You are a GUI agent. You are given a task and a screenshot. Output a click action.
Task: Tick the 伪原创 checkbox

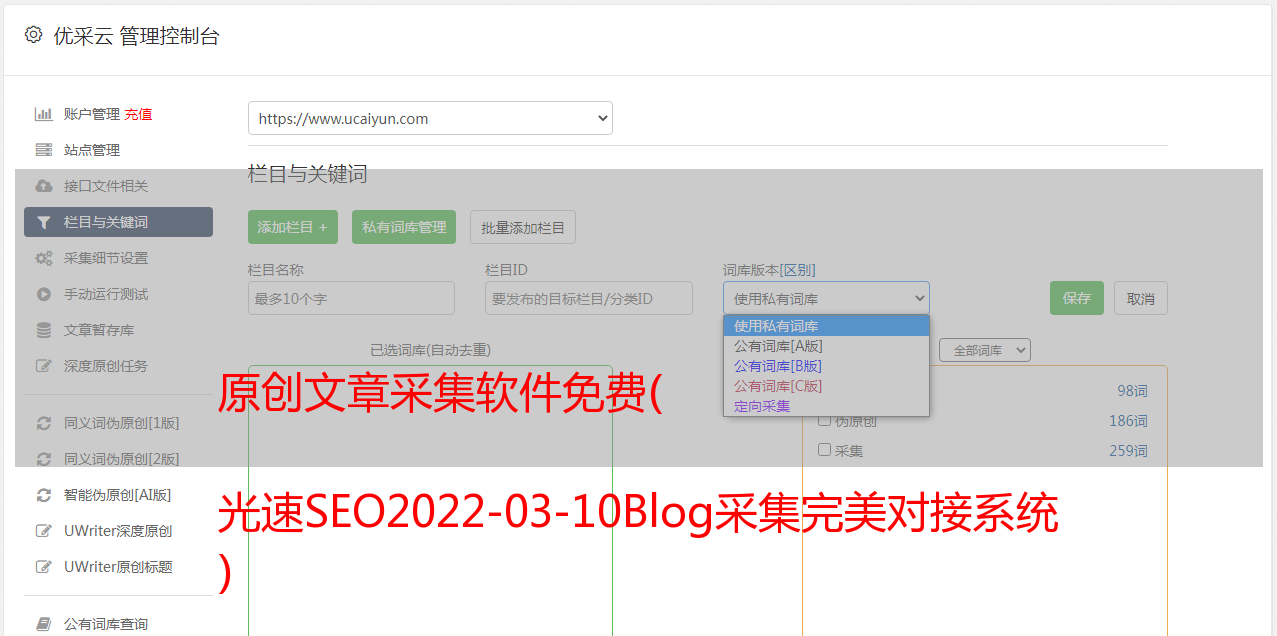point(825,420)
